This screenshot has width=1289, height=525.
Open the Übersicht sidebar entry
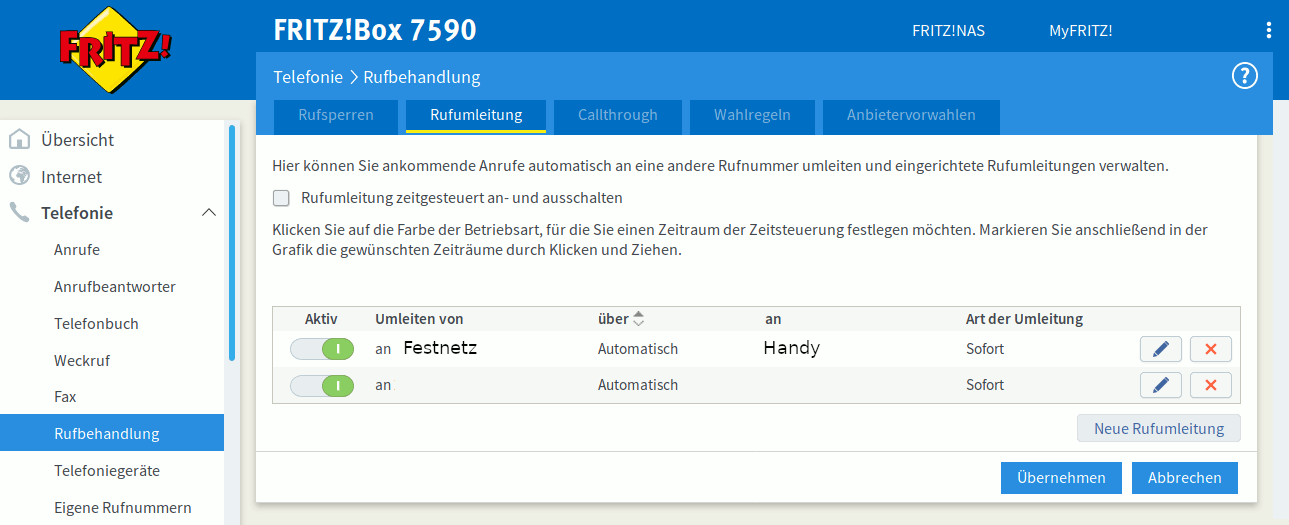(x=112, y=140)
